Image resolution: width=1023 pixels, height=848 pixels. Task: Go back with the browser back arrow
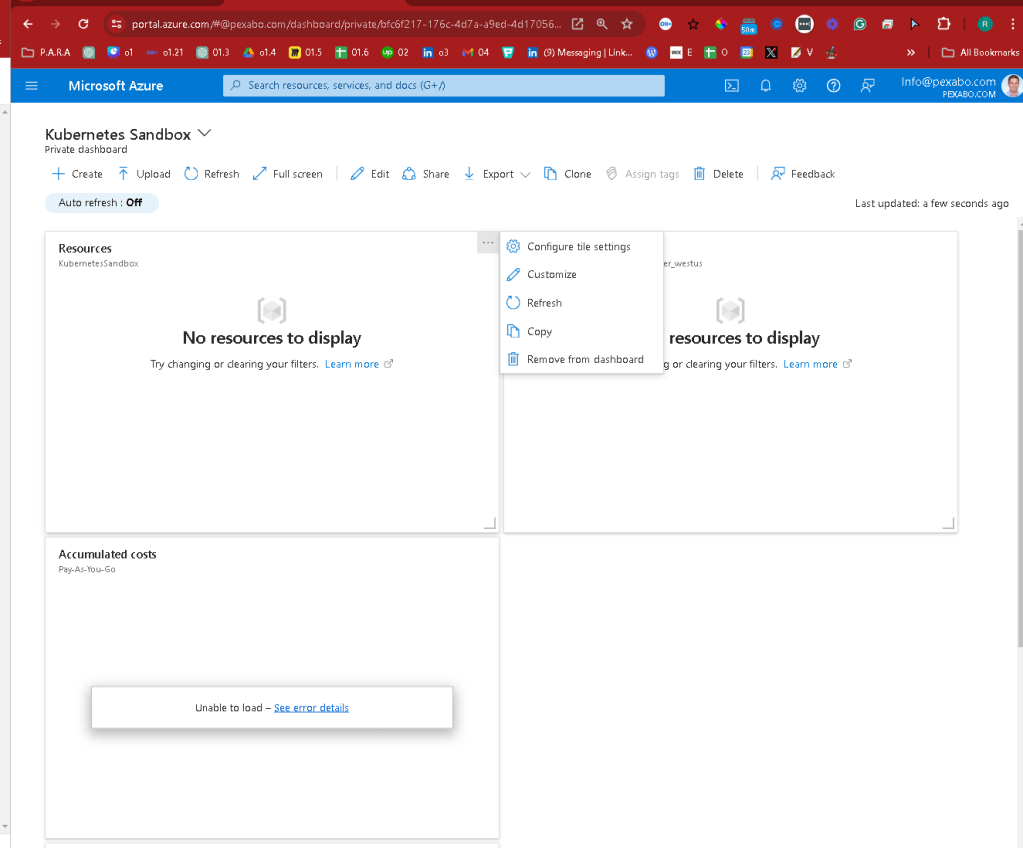[27, 24]
